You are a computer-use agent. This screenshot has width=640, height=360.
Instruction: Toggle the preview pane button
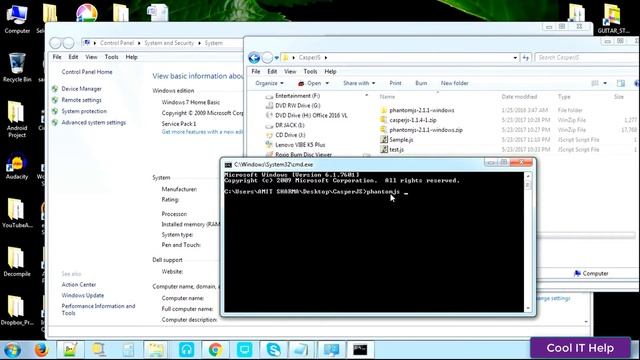tap(620, 83)
